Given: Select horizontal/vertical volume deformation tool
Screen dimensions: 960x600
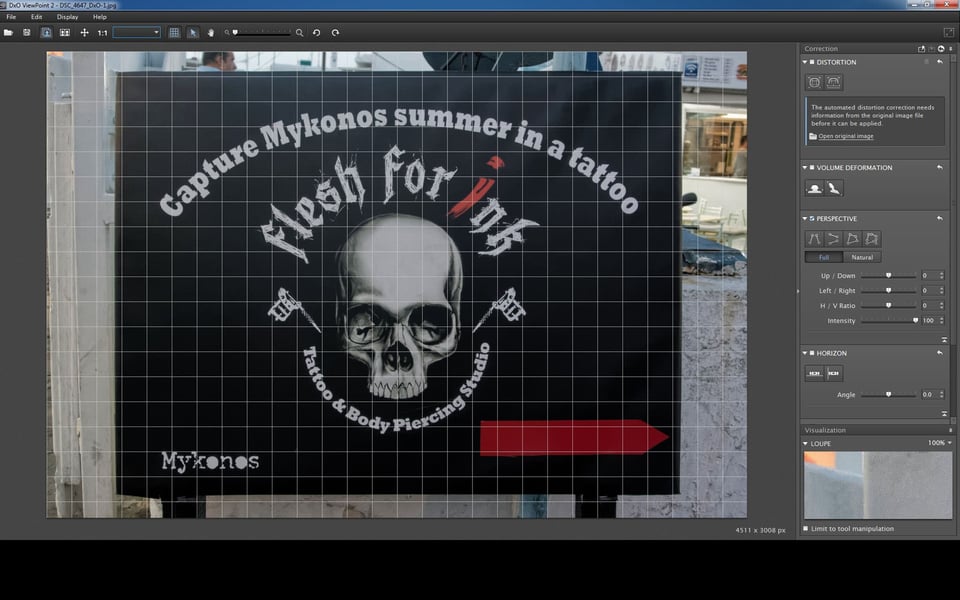Looking at the screenshot, I should pos(814,188).
